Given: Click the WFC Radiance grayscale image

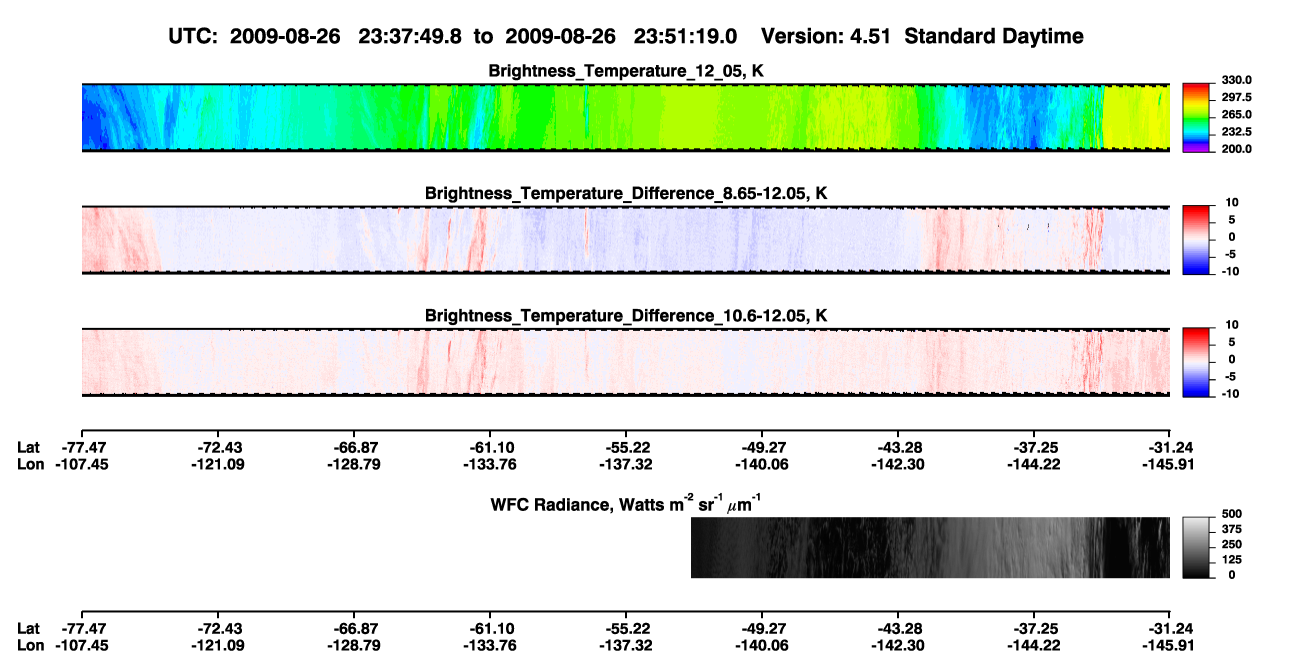Looking at the screenshot, I should [930, 547].
